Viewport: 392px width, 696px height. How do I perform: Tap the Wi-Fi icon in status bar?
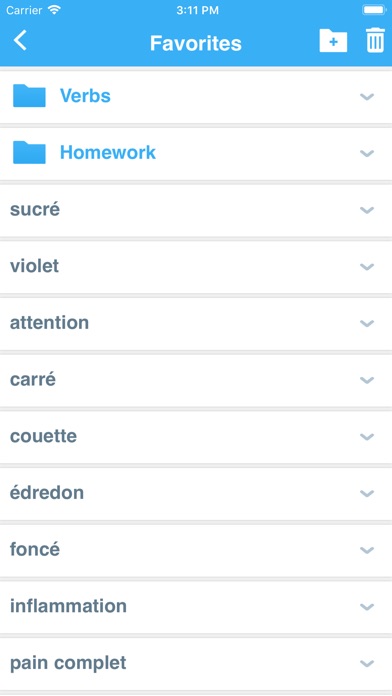54,10
